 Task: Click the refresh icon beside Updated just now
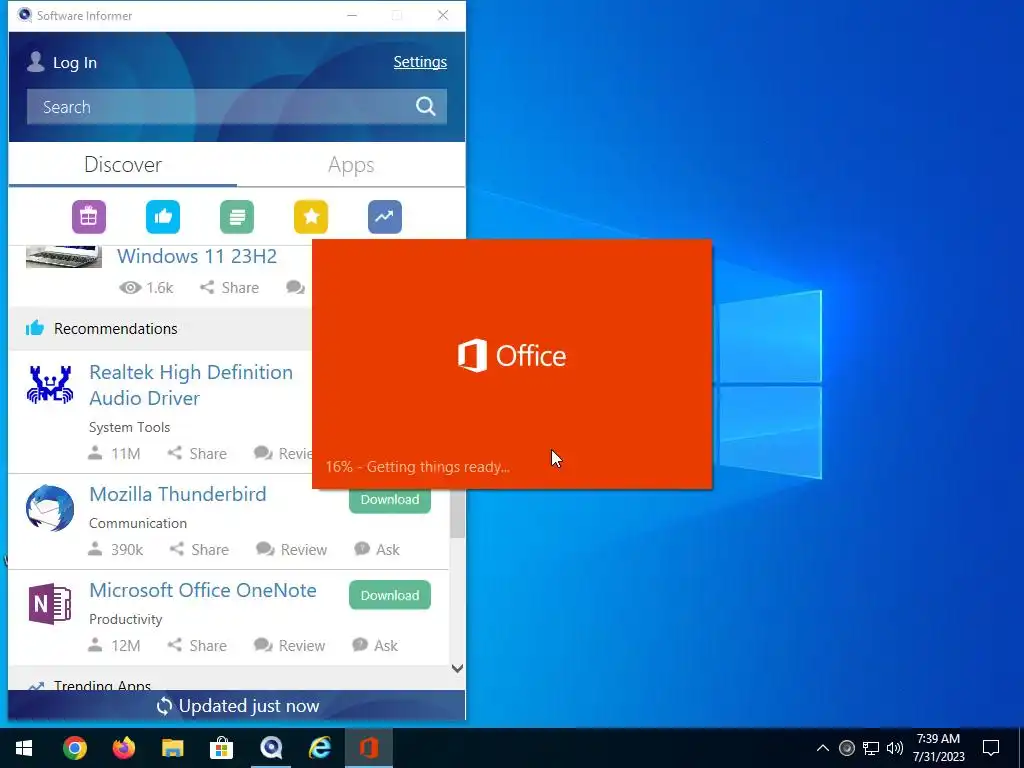(x=165, y=706)
